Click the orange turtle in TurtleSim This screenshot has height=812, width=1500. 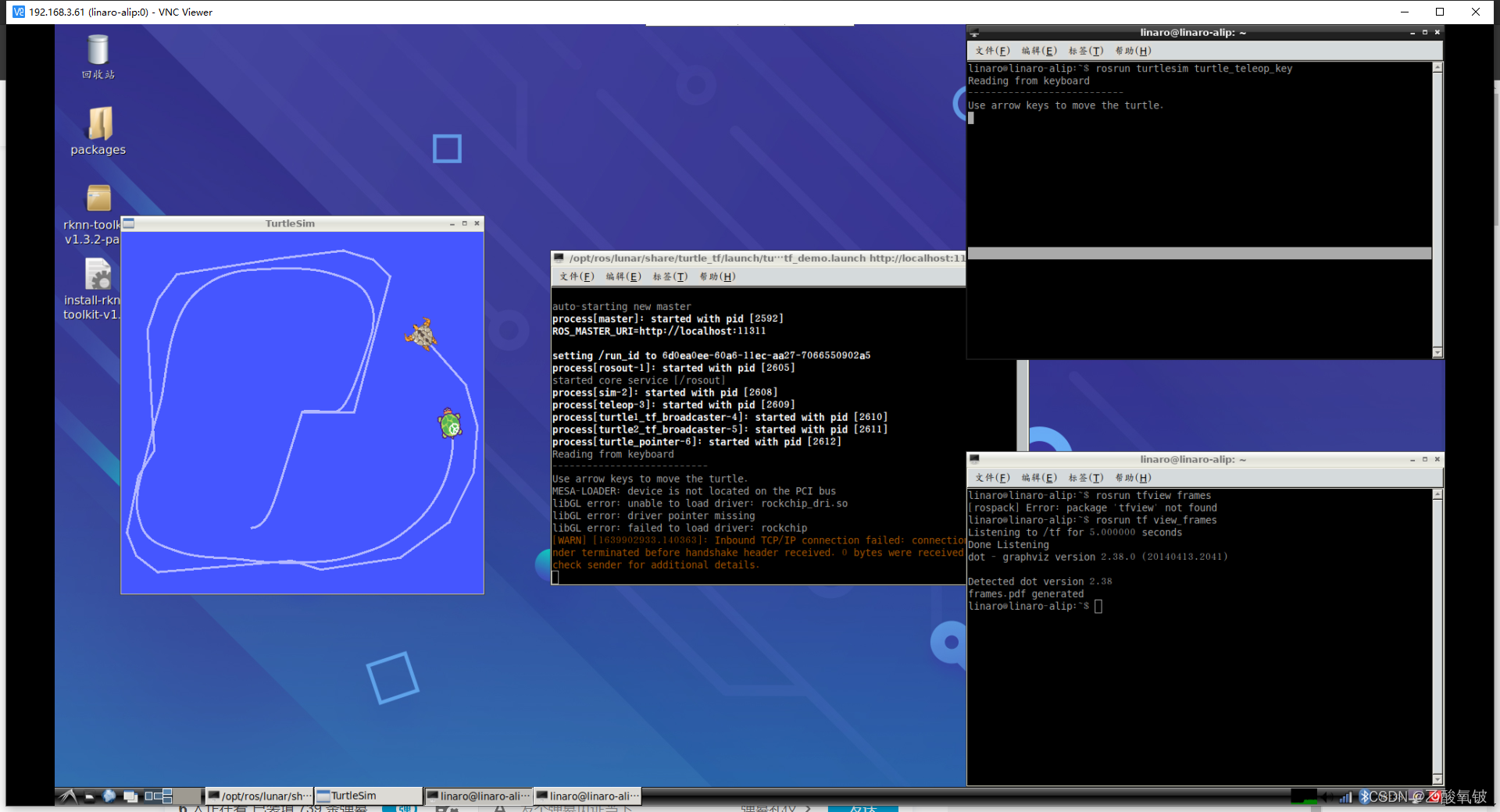coord(421,334)
